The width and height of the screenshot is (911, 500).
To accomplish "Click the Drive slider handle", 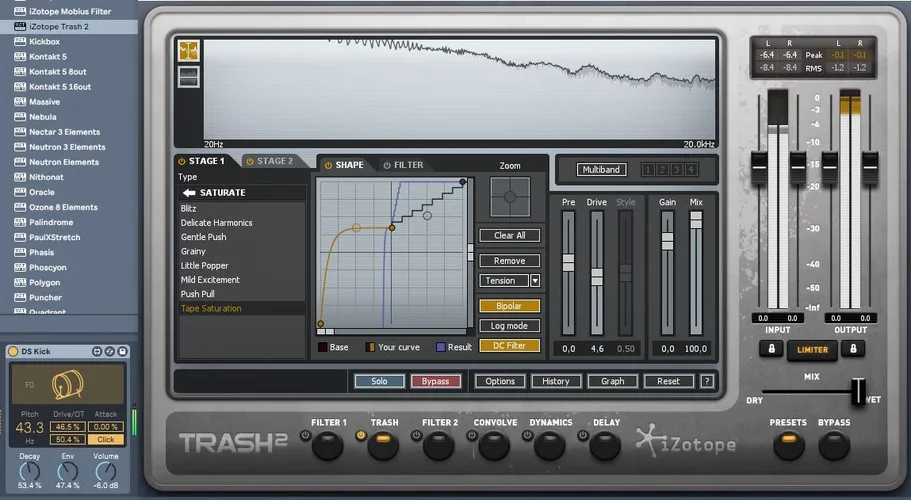I will click(x=597, y=273).
